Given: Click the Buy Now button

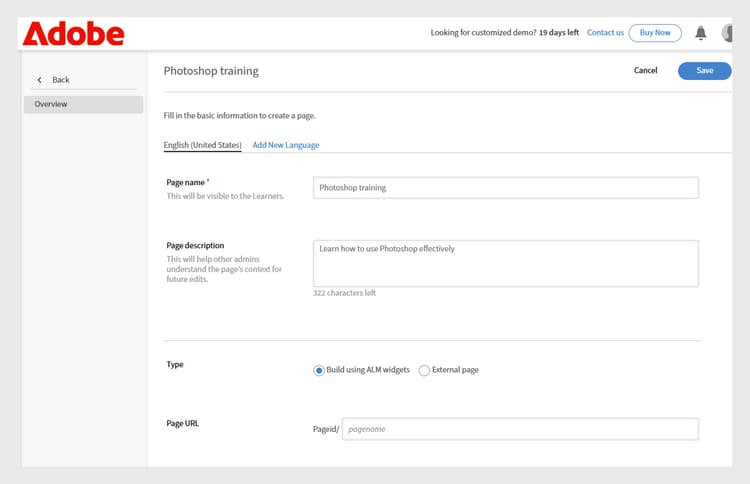Looking at the screenshot, I should click(655, 33).
